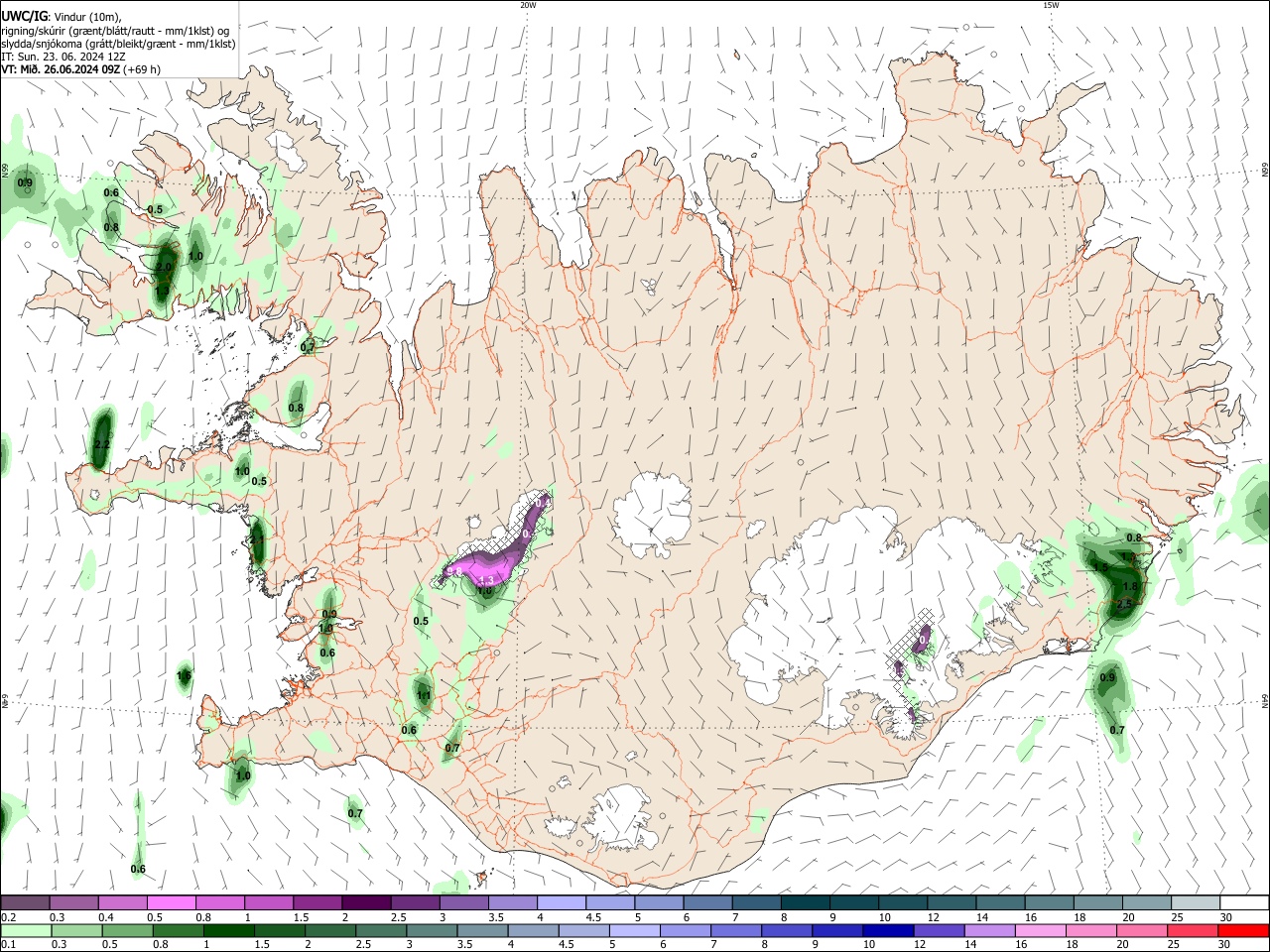The width and height of the screenshot is (1270, 952).
Task: Click the '2.5' precipitation value on the east coast
Action: (1124, 604)
